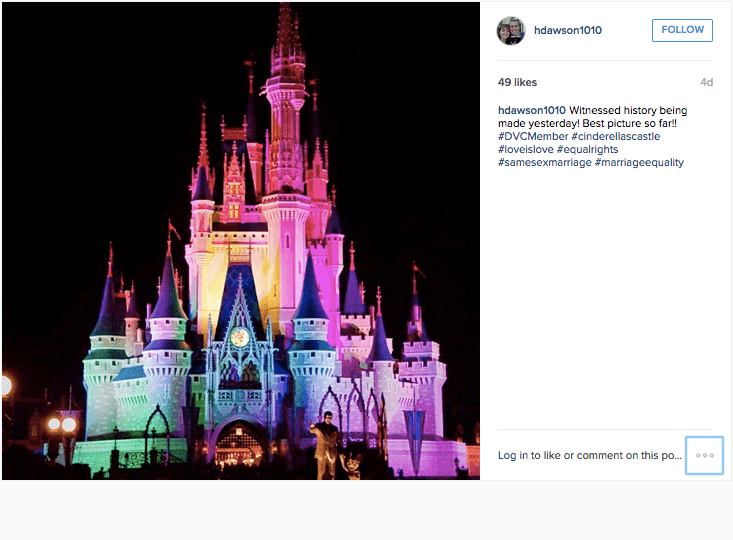Viewport: 733px width, 540px height.
Task: Browse the #loveislove hashtag
Action: click(525, 150)
